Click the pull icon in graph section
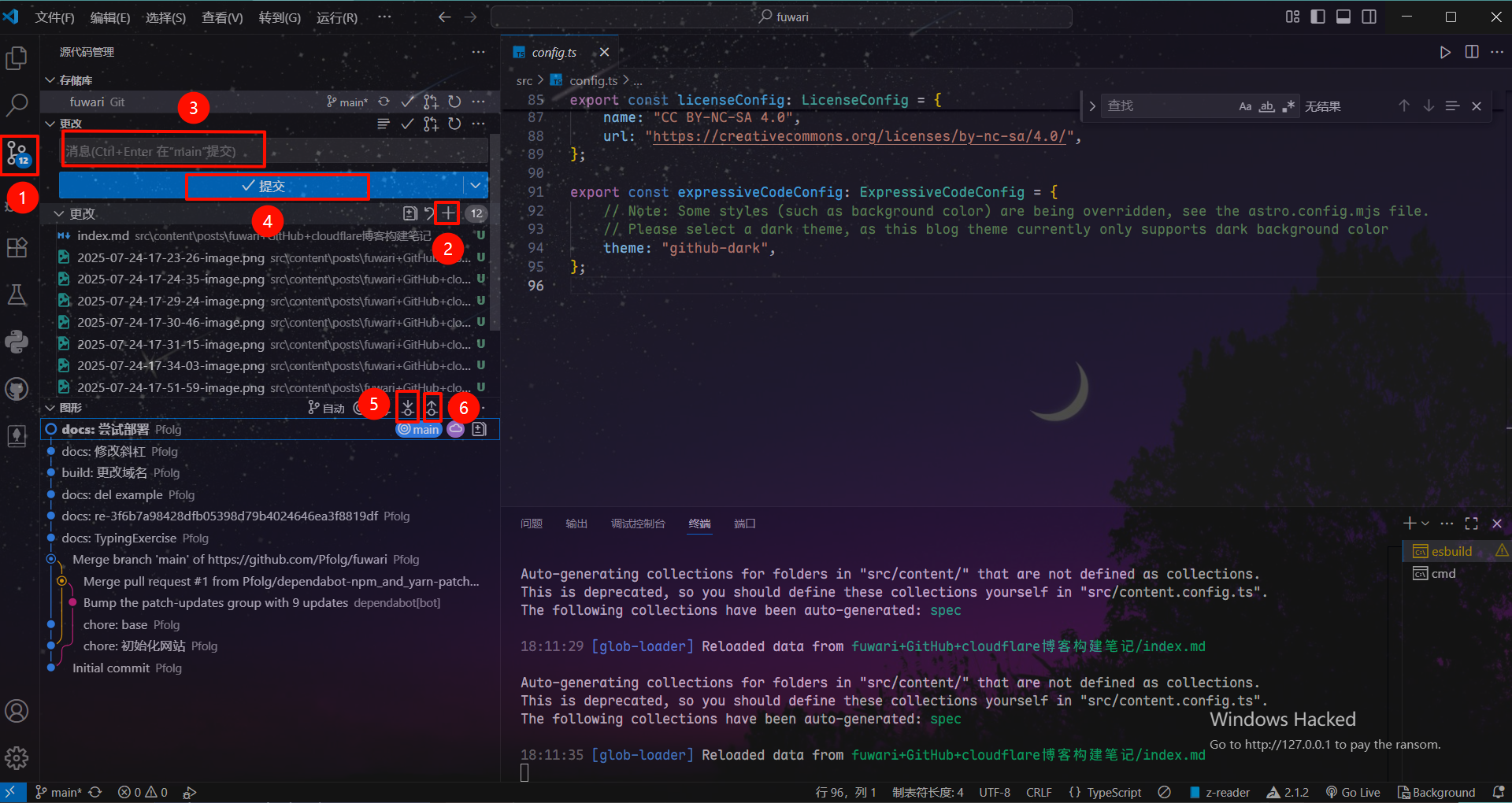Viewport: 1512px width, 803px height. pos(408,408)
